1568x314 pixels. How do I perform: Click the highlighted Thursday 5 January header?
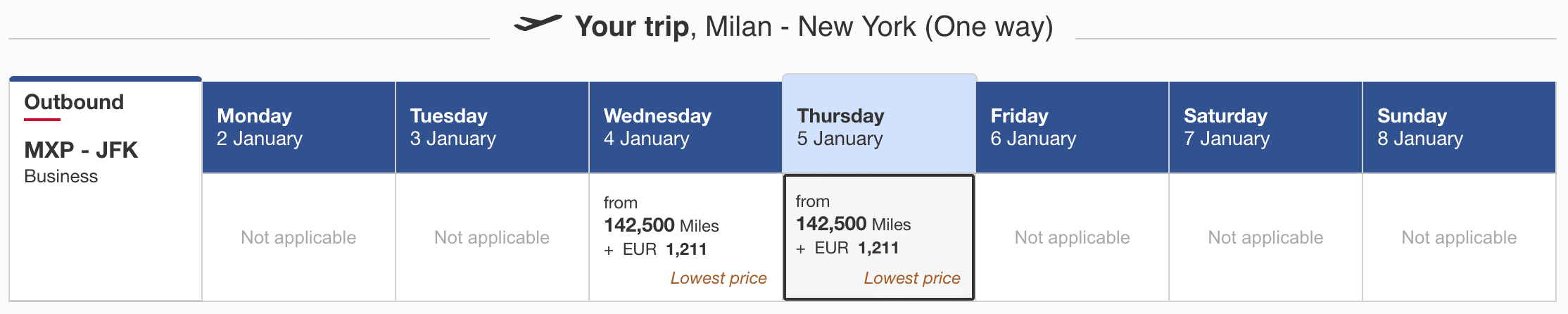pyautogui.click(x=879, y=127)
